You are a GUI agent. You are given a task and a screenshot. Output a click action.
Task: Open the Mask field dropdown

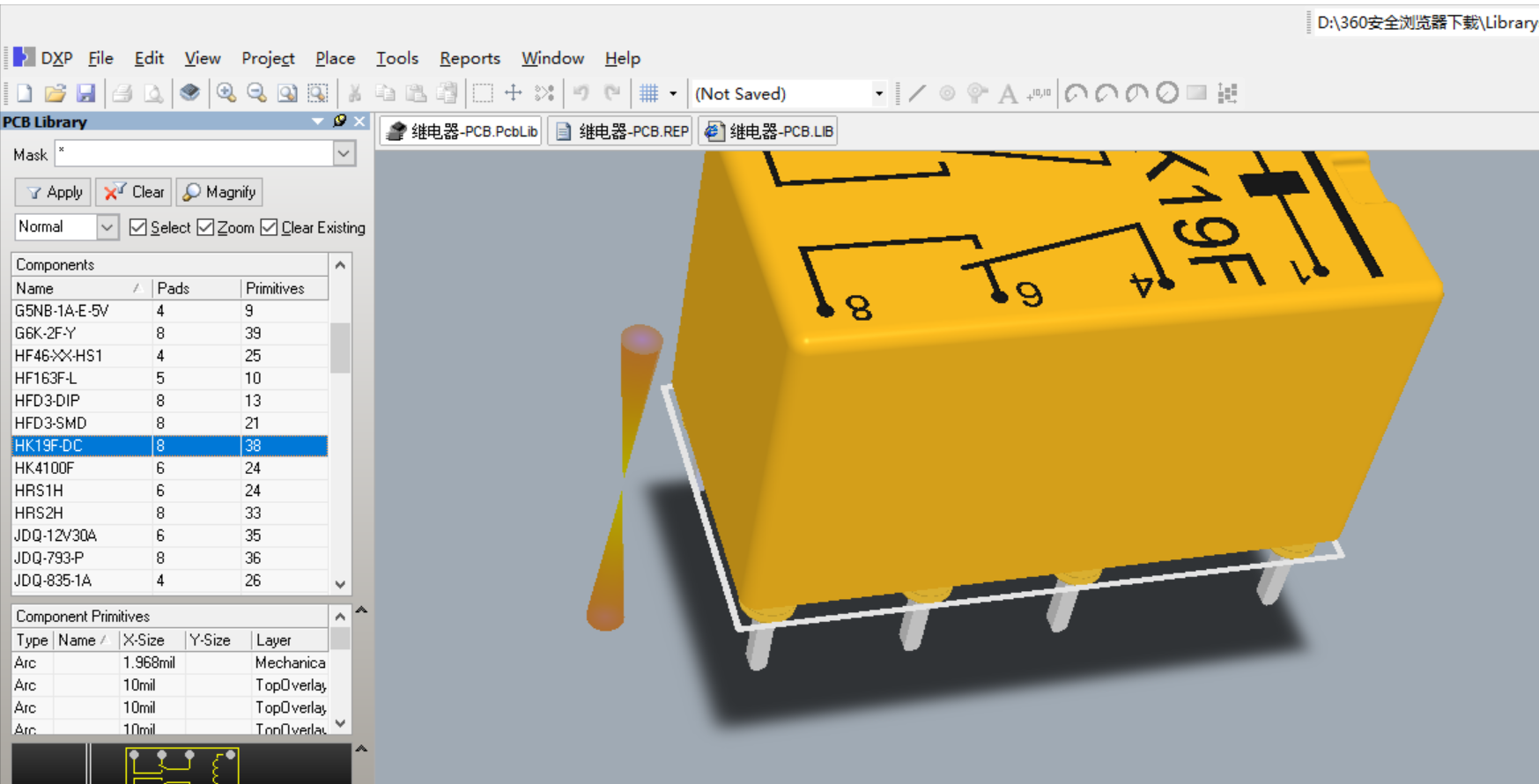tap(344, 154)
